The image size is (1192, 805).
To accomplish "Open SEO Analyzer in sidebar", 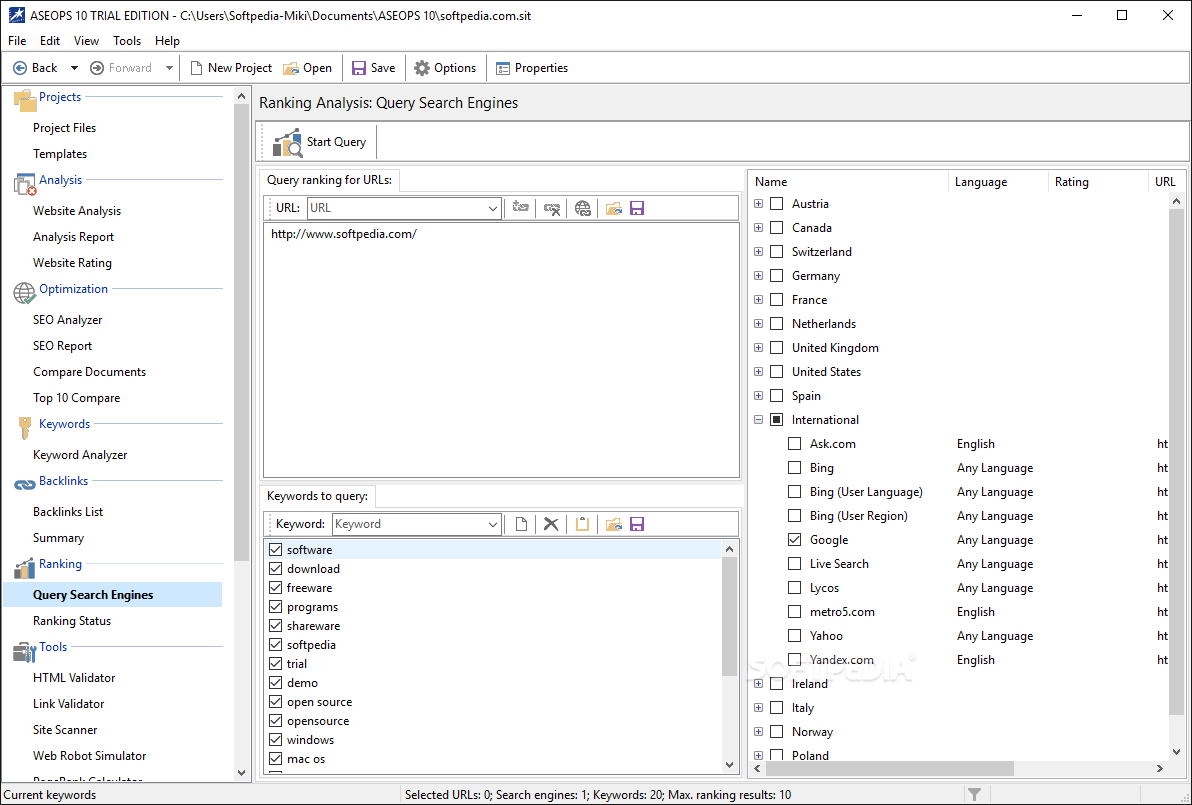I will [68, 320].
